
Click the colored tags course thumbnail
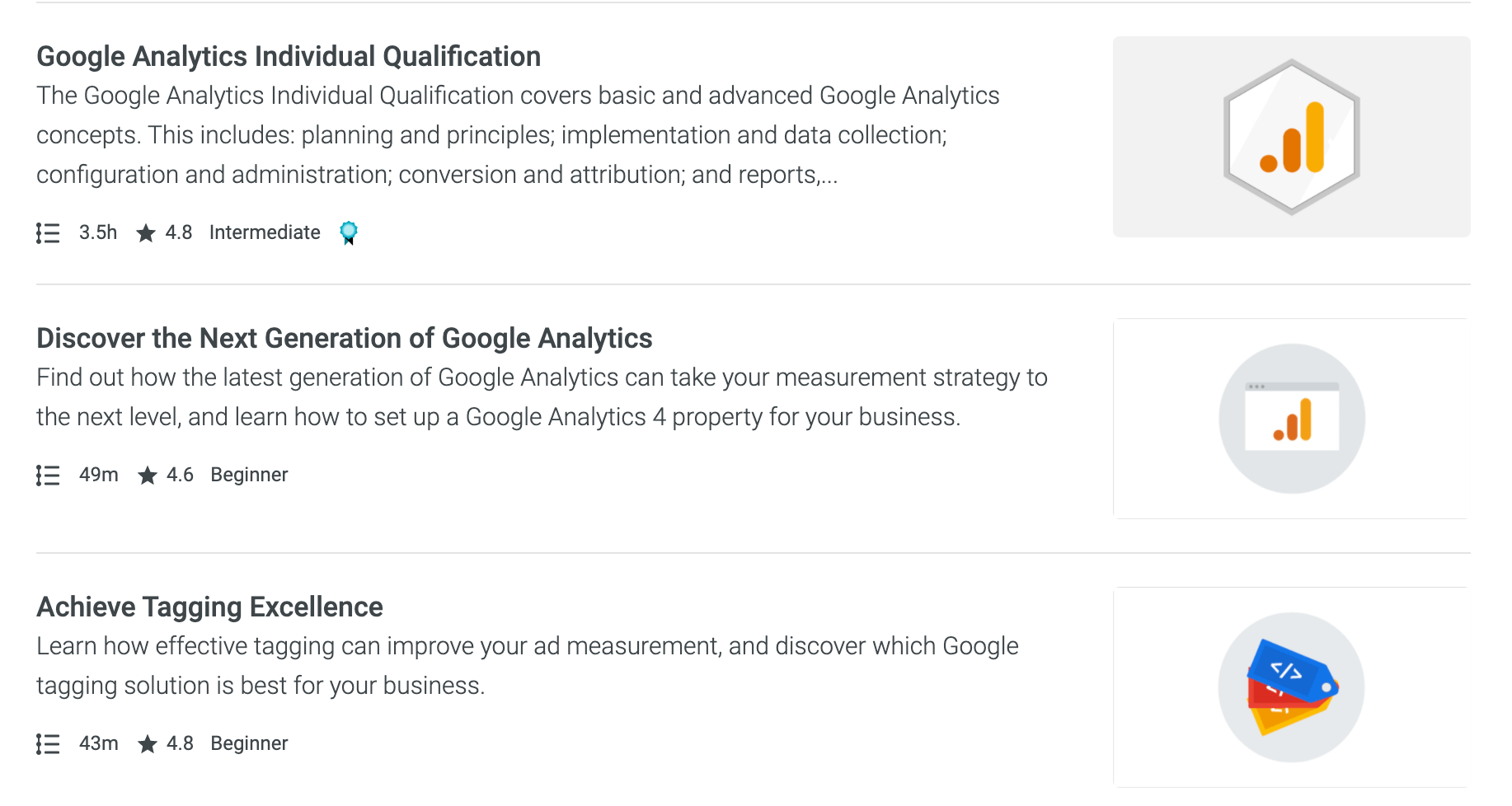coord(1291,687)
